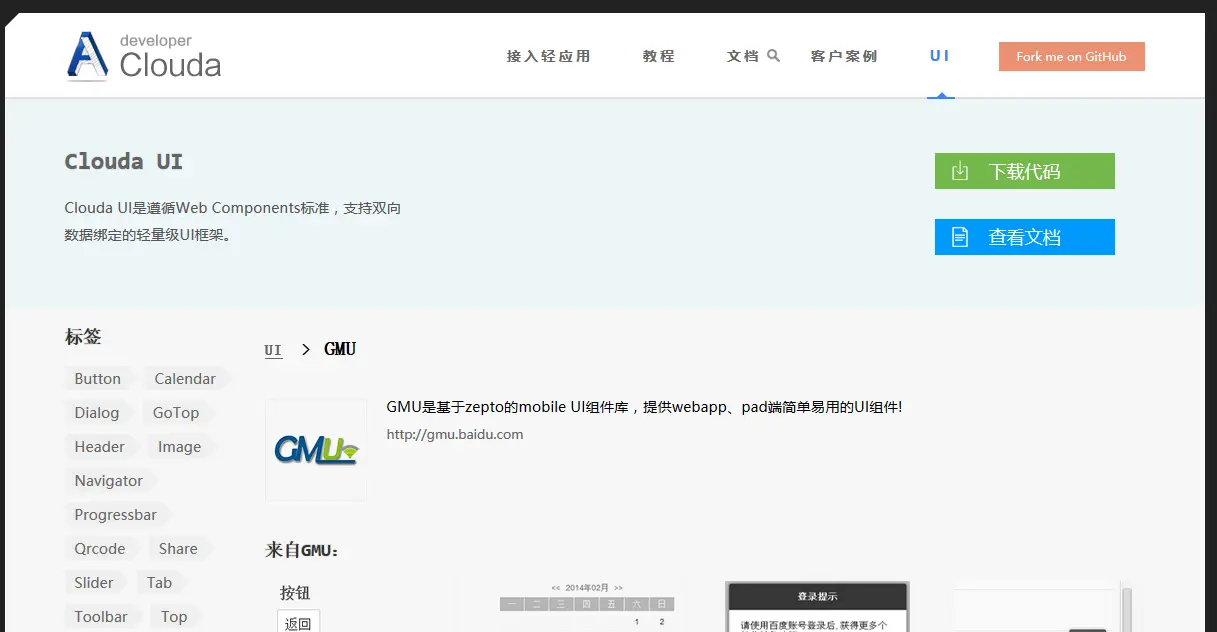Viewport: 1217px width, 632px height.
Task: Open the 文档 menu item
Action: click(743, 56)
